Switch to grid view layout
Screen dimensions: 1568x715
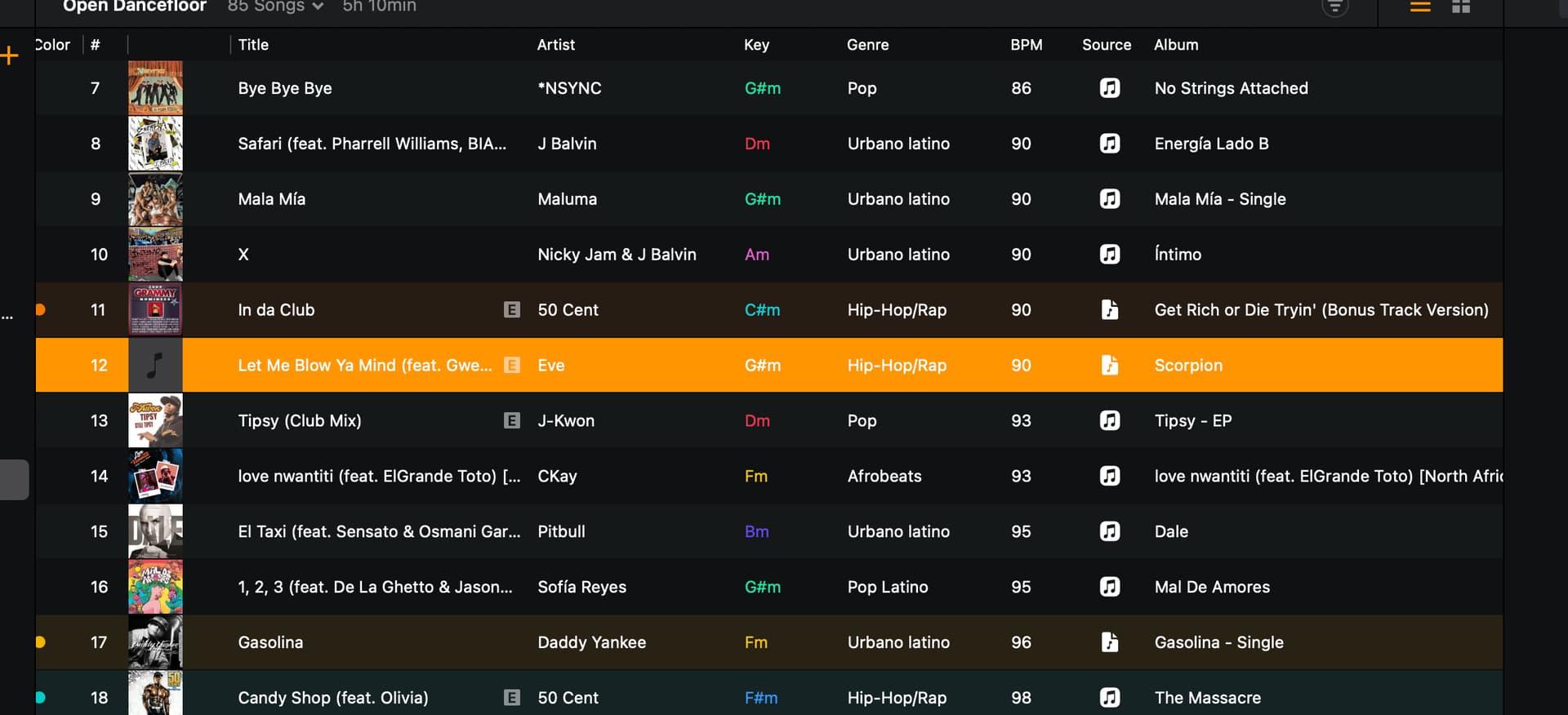[1461, 7]
